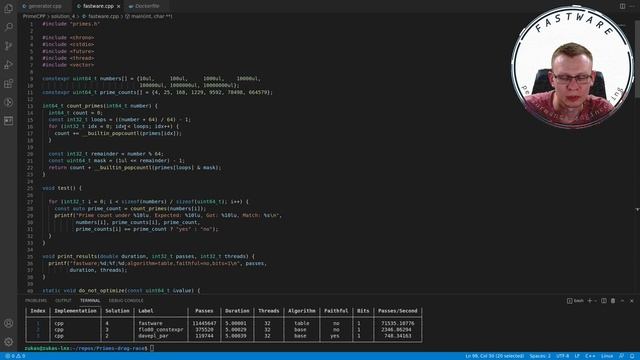Click the feedback icon in status bar
The image size is (640, 360).
[622, 356]
